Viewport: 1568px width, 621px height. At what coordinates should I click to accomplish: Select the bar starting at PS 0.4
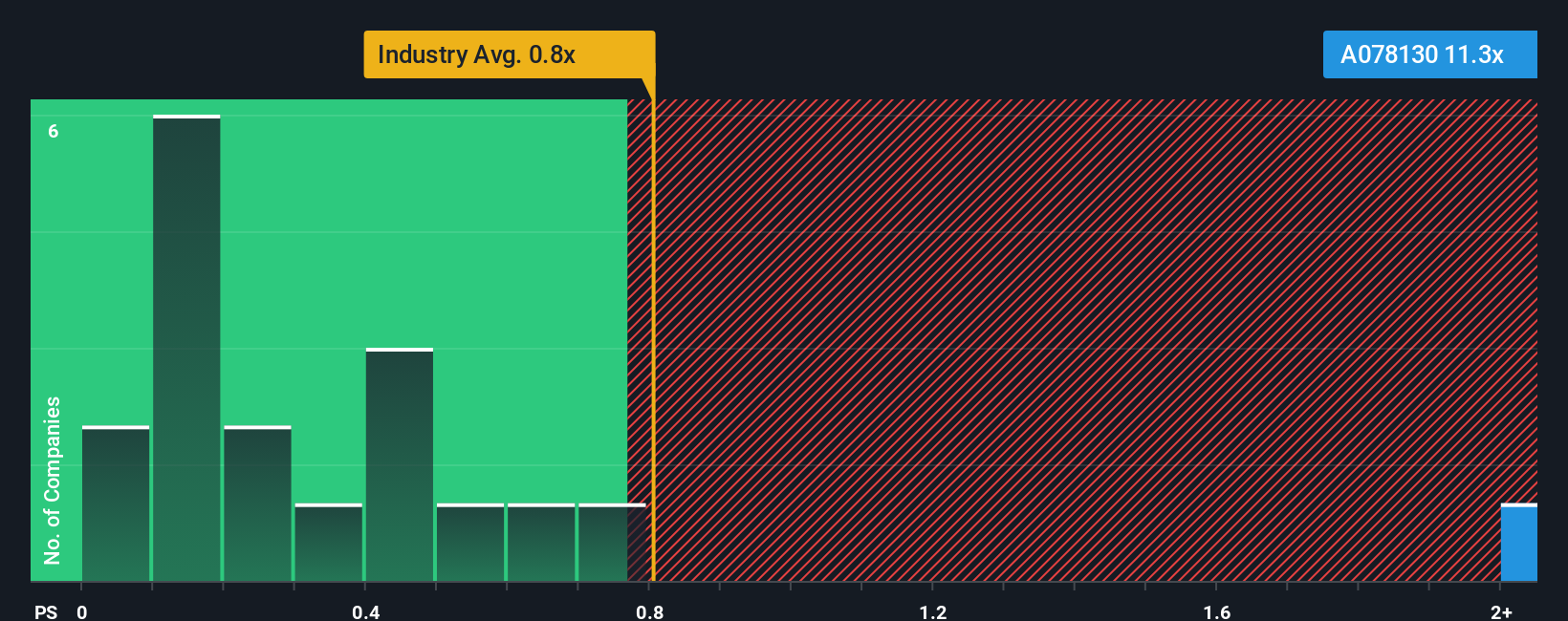click(x=400, y=464)
